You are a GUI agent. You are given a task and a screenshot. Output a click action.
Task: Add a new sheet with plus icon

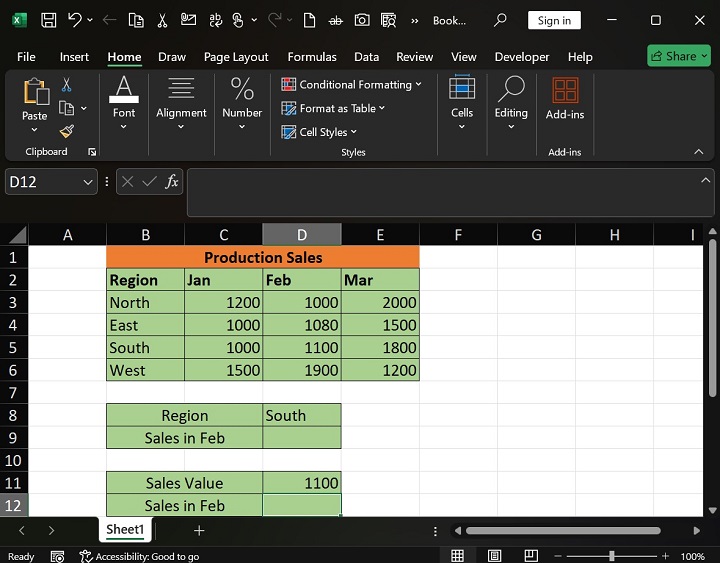click(x=199, y=530)
